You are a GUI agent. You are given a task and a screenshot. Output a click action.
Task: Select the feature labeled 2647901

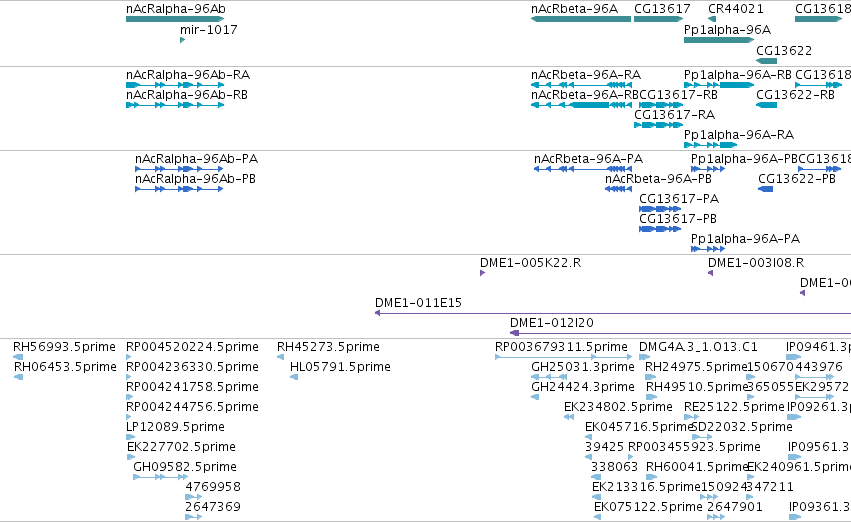coord(735,507)
